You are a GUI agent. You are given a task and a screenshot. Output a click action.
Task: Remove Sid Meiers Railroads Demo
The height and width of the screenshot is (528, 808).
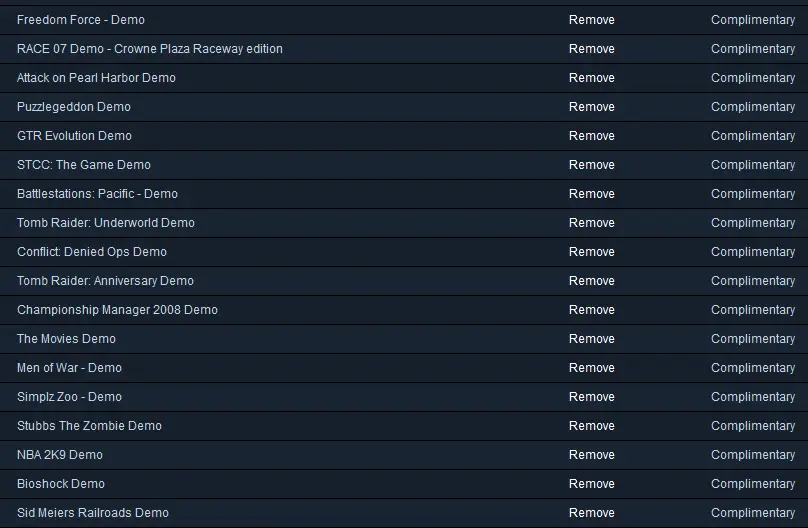tap(592, 513)
